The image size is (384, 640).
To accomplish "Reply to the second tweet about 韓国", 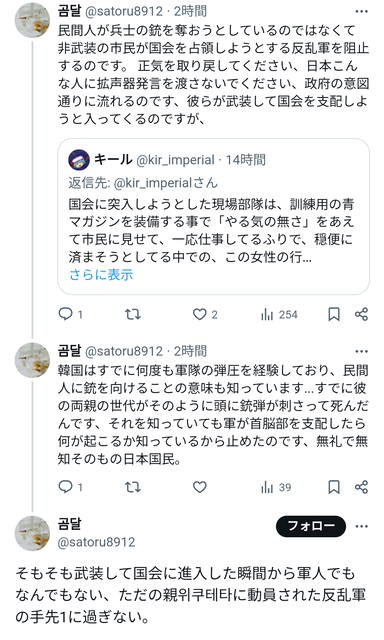I will (x=70, y=487).
